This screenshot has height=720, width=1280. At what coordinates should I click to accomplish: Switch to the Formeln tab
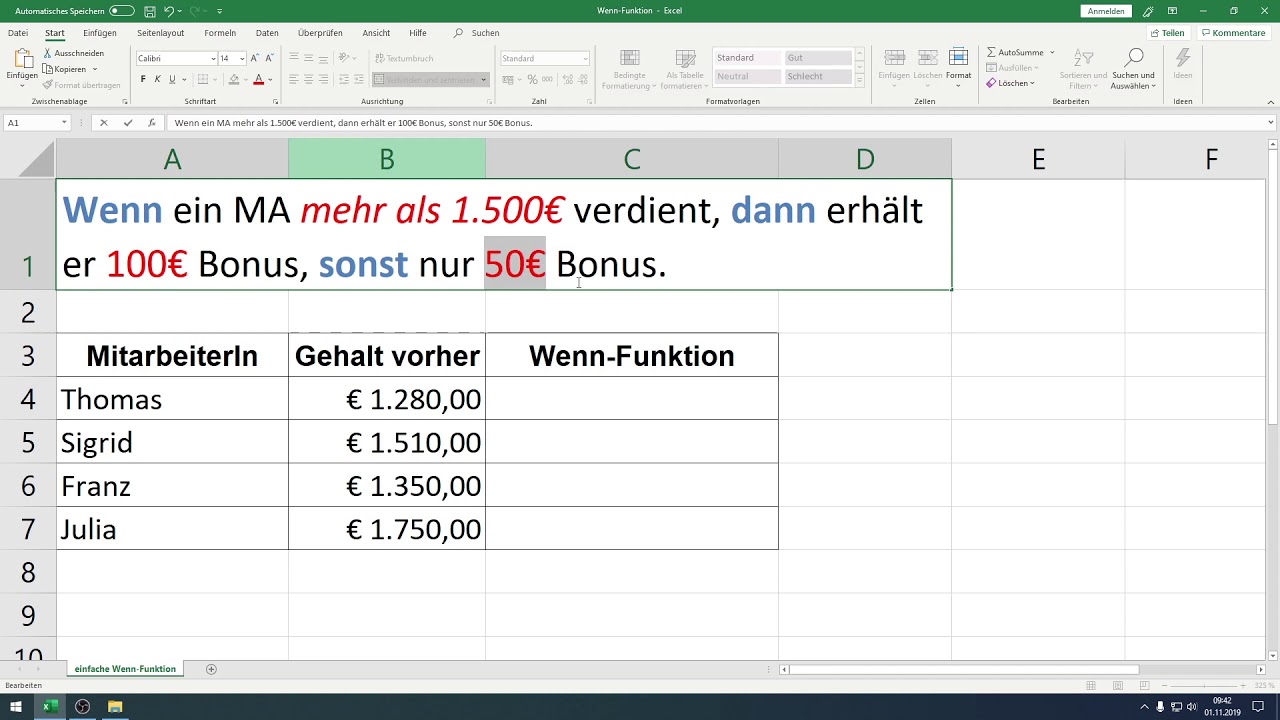[220, 33]
